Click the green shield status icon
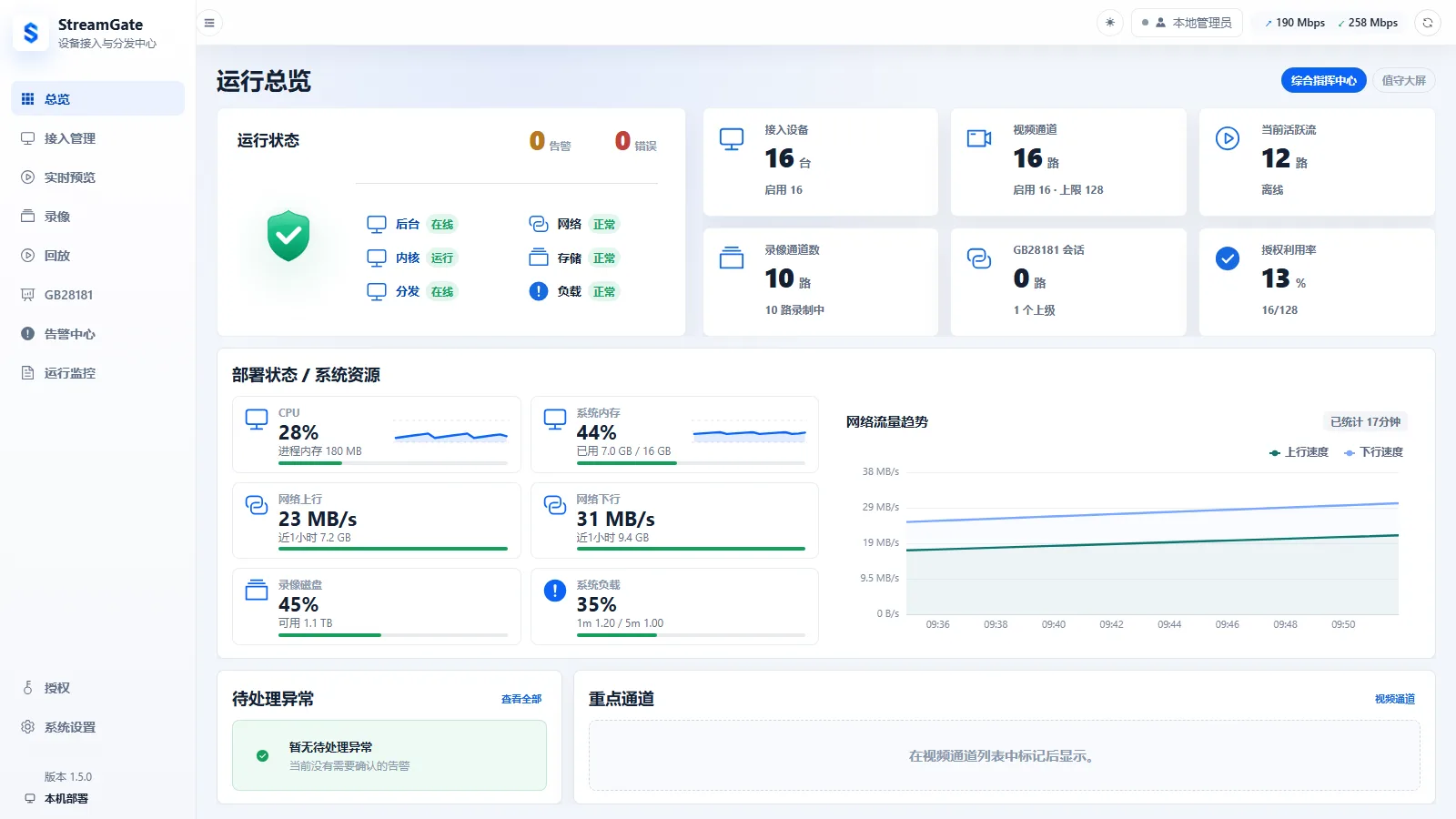 tap(288, 236)
